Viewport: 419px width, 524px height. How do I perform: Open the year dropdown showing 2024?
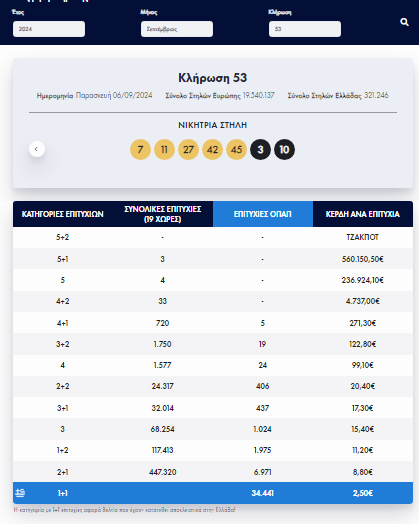click(49, 29)
